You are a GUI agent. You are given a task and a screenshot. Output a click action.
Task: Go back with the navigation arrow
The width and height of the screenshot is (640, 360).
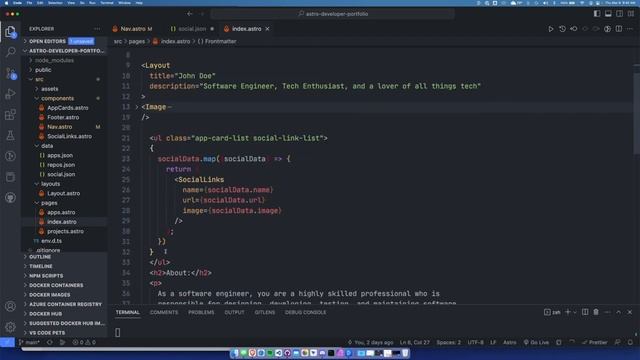click(190, 14)
